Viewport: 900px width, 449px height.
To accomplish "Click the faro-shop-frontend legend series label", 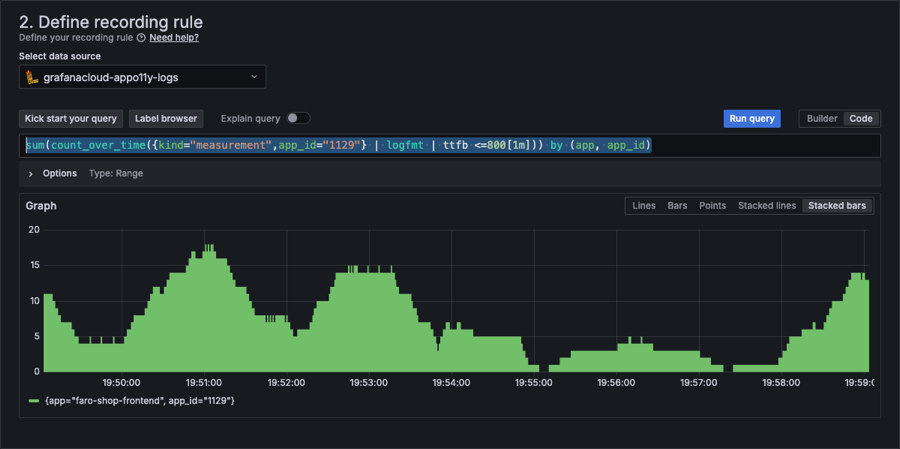I will coord(140,401).
